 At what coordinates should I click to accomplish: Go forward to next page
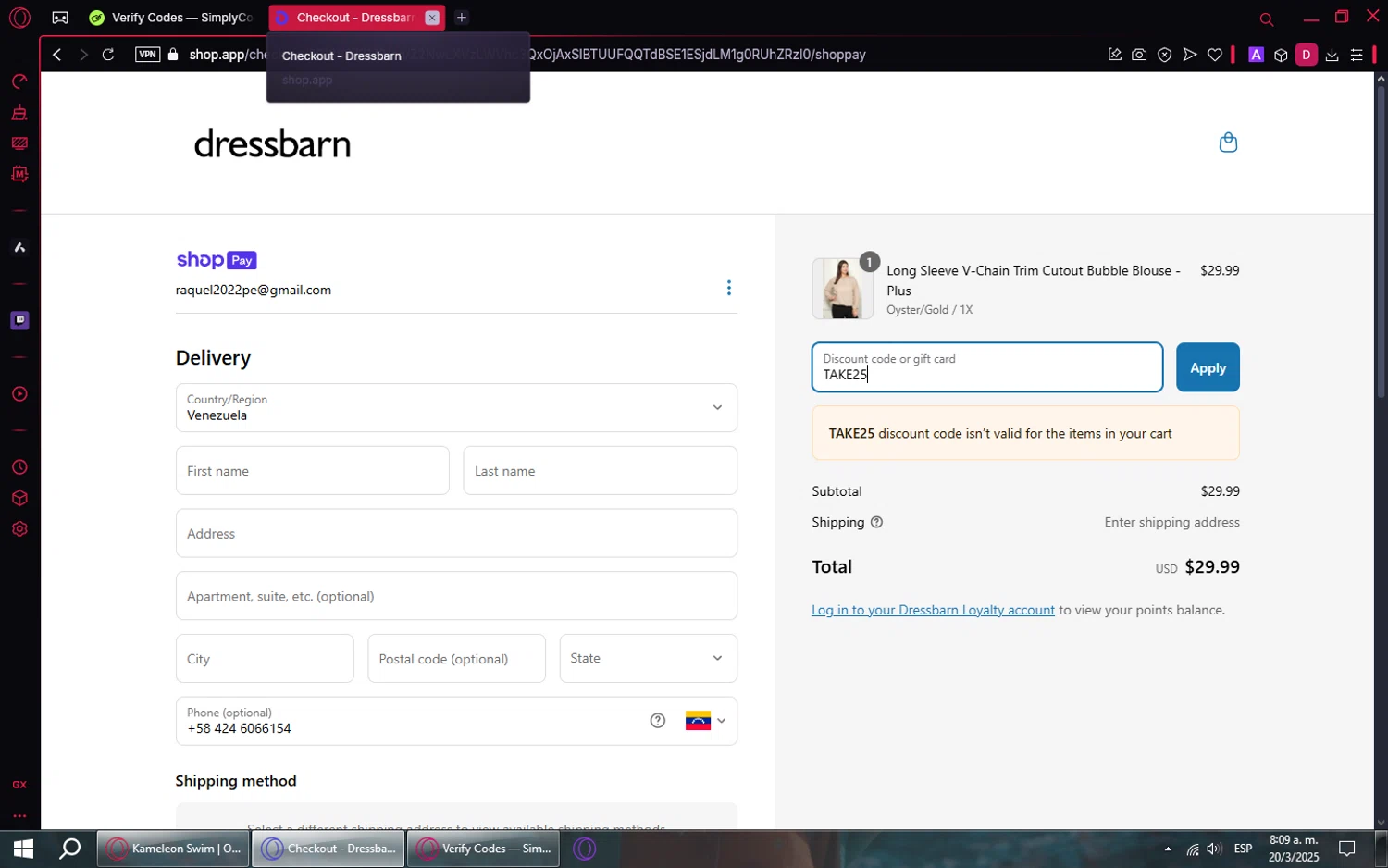[x=83, y=55]
